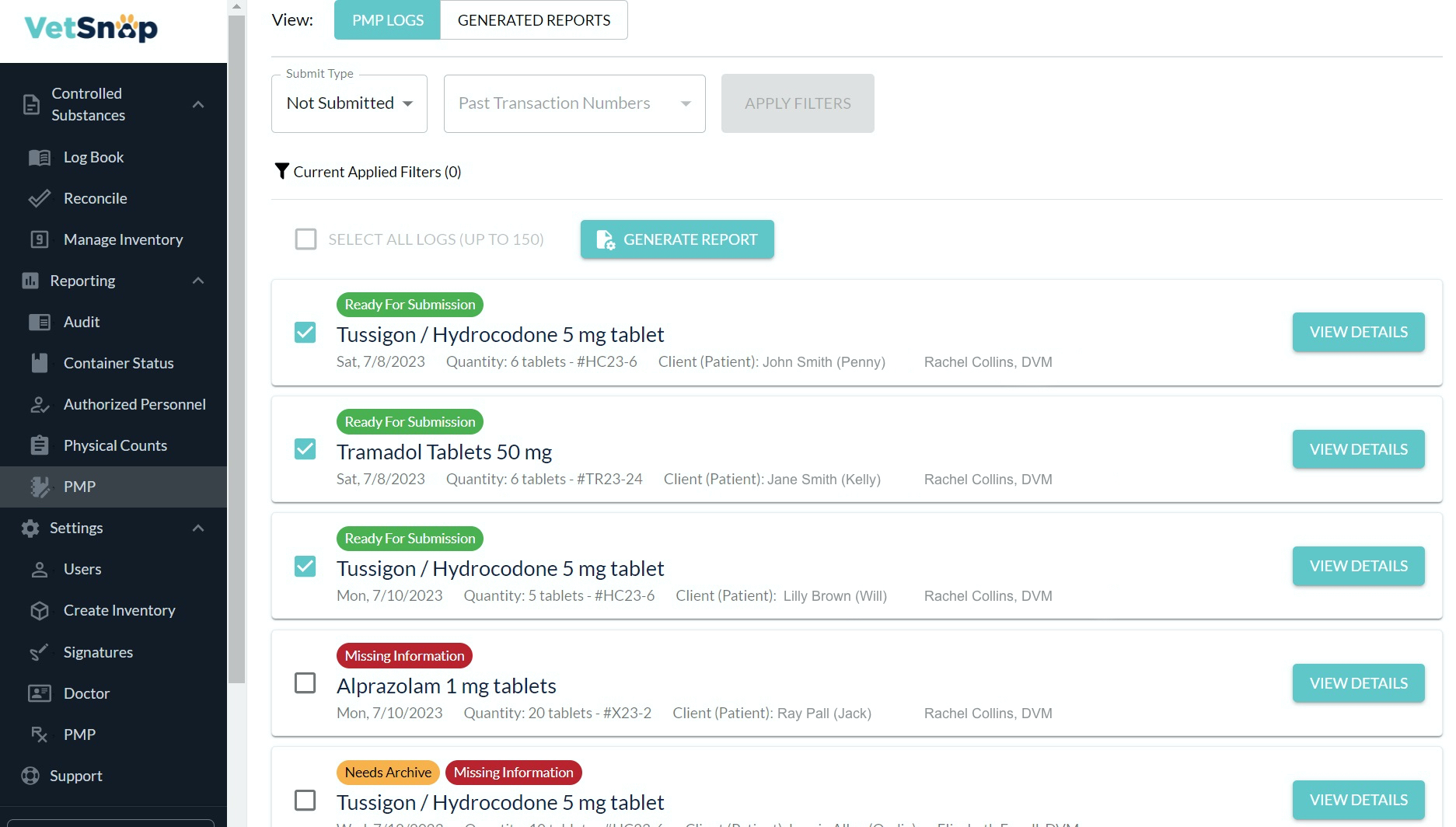
Task: Click Current Applied Filters (0) text
Action: click(x=377, y=172)
